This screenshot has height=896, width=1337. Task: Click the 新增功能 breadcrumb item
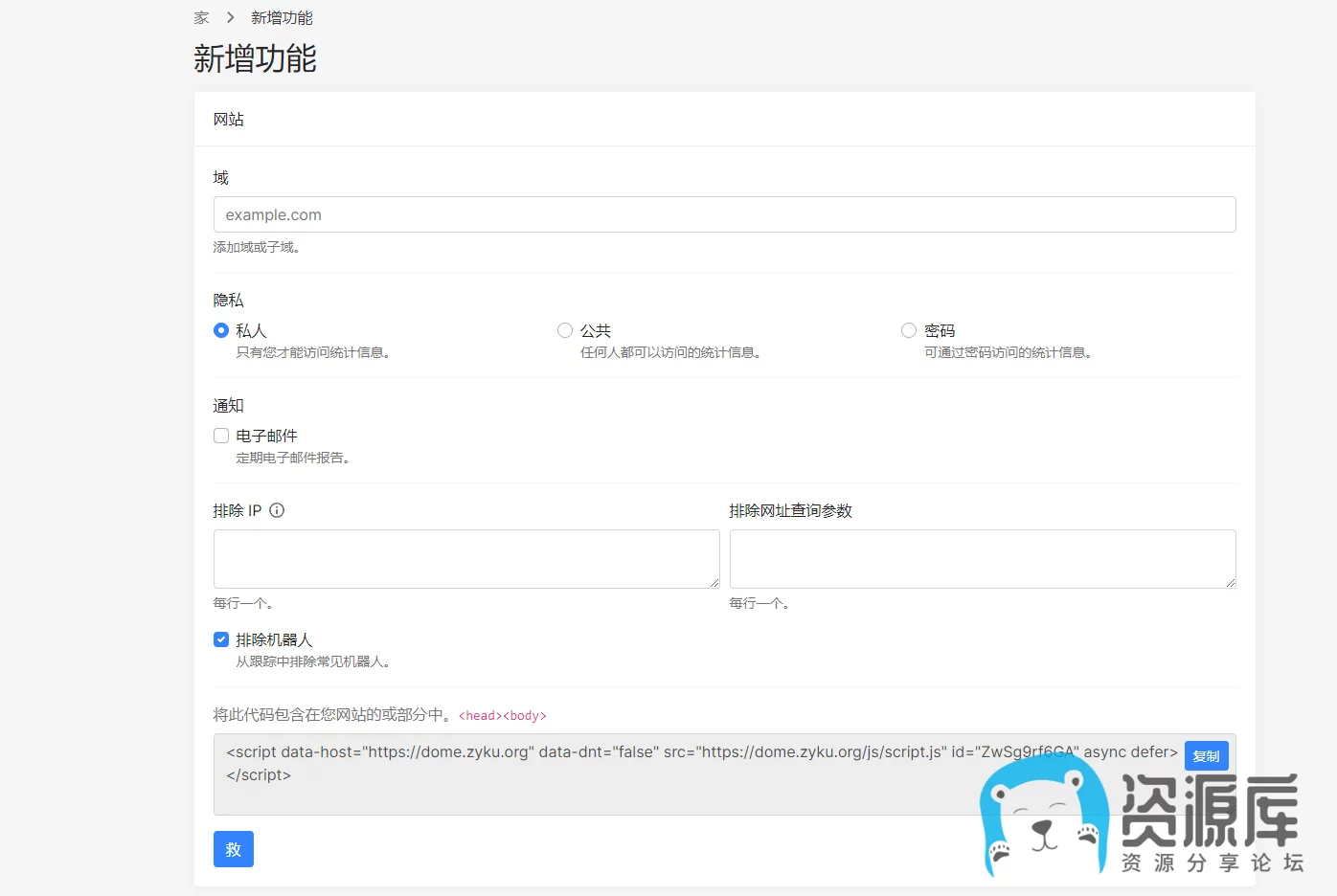(x=282, y=18)
